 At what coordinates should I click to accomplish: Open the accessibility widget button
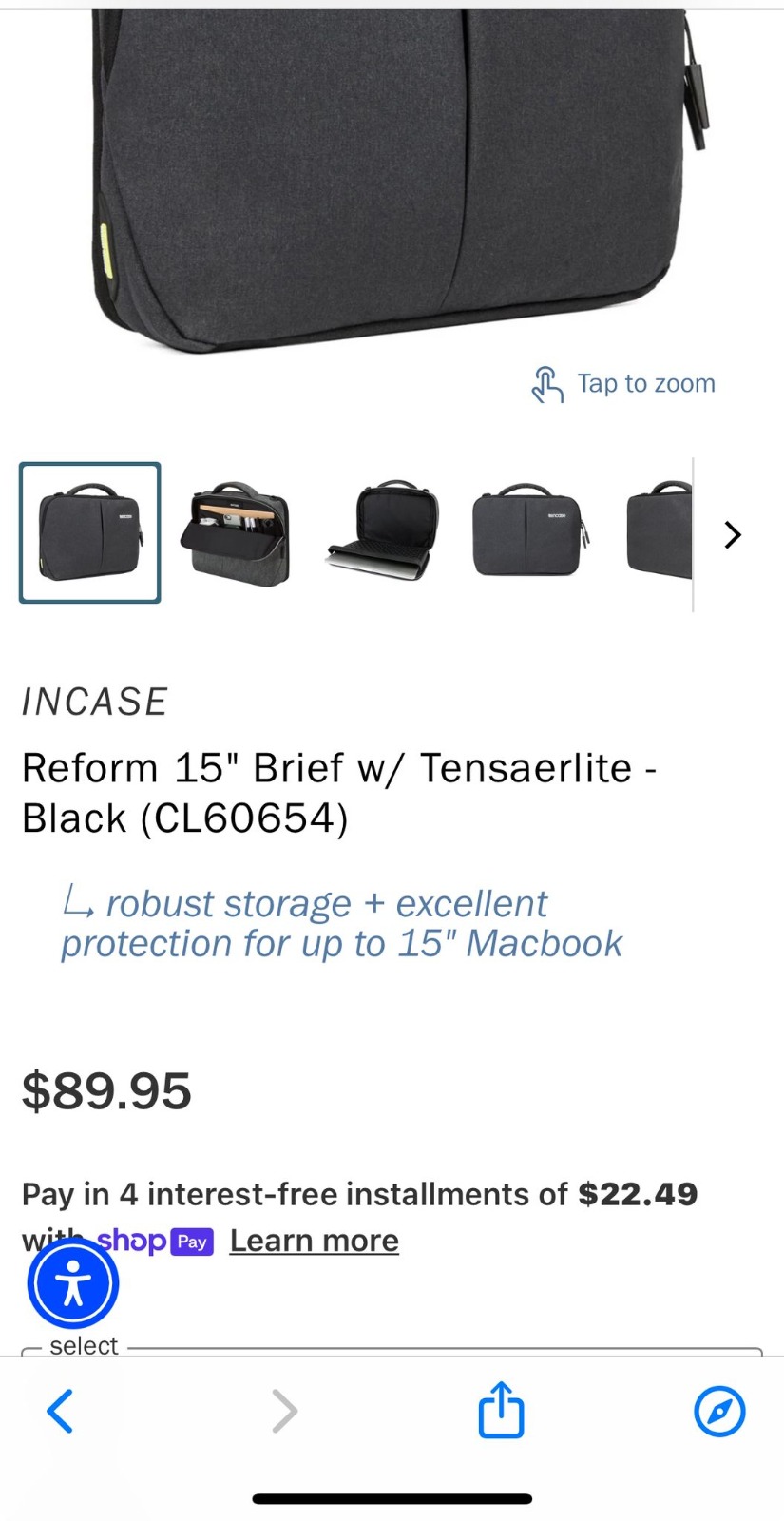pos(73,1284)
